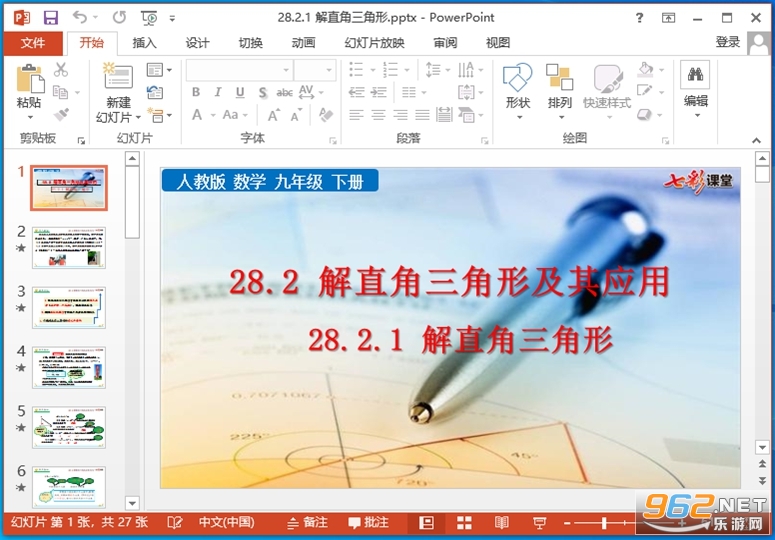Open the File (文件) tab
775x540 pixels.
(33, 43)
